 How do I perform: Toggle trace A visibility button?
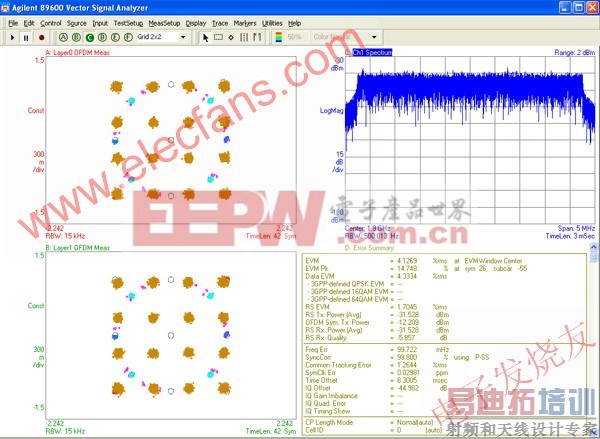point(64,37)
